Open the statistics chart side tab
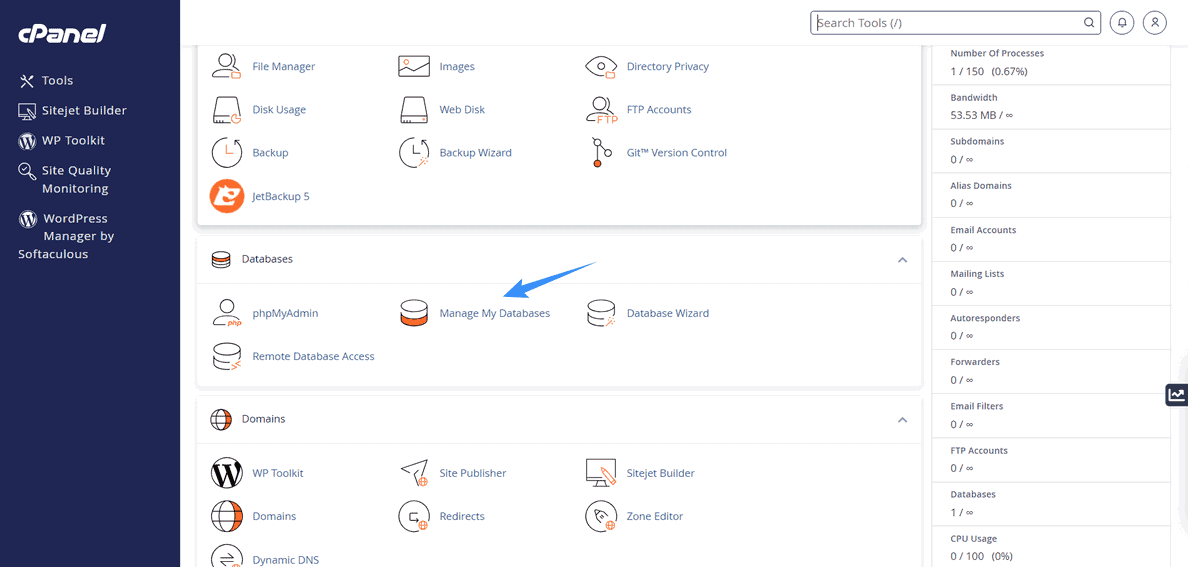This screenshot has height=567, width=1188. coord(1177,395)
